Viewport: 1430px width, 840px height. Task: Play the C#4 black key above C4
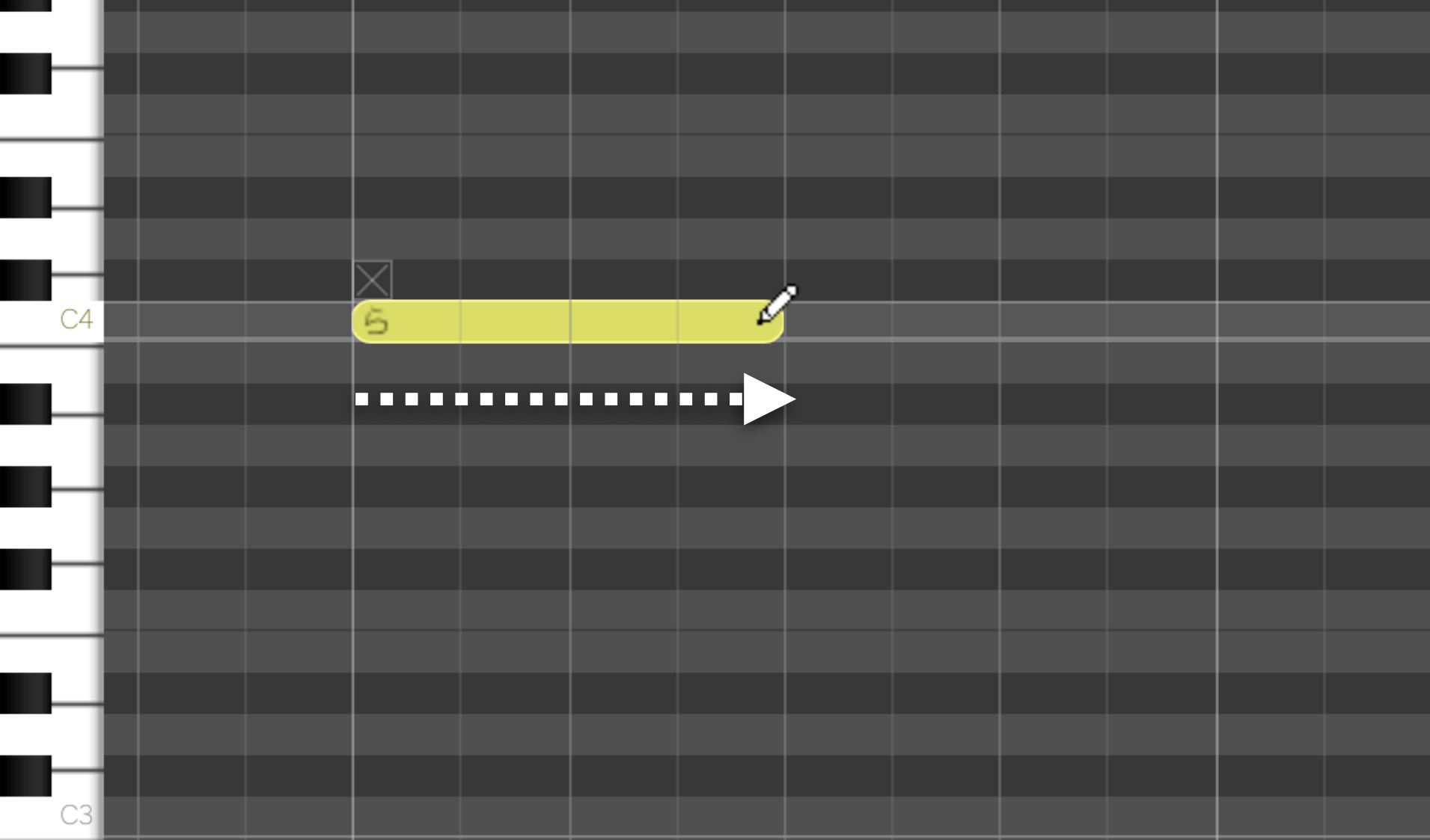pos(25,280)
